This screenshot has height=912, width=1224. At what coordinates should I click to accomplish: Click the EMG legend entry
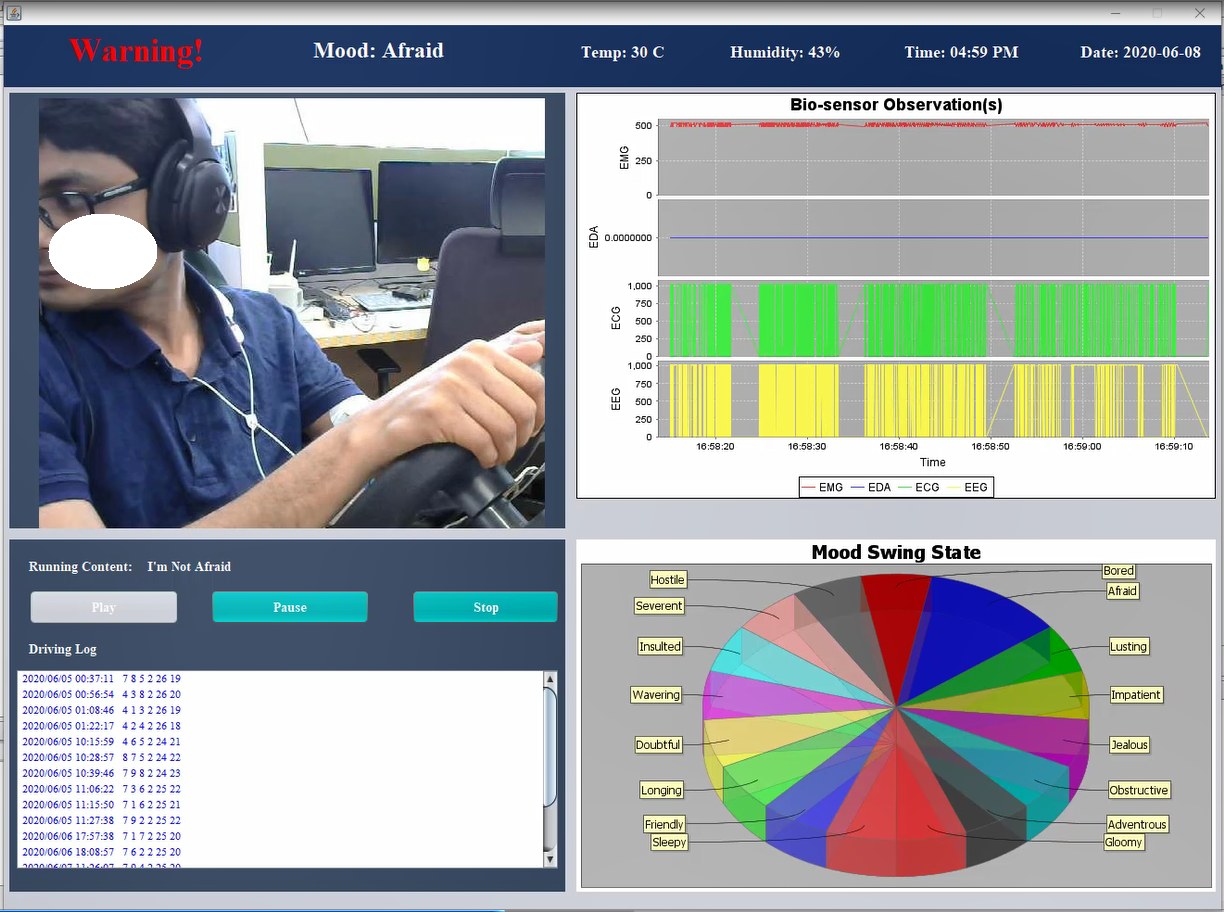pos(823,487)
